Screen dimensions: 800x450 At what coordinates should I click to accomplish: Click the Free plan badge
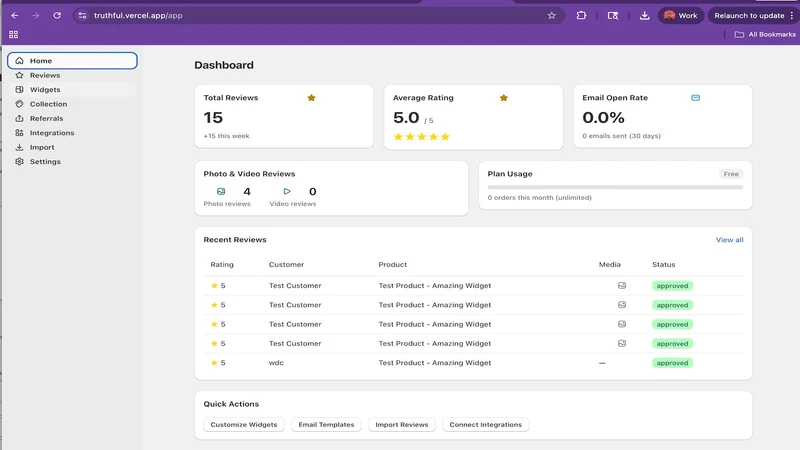pyautogui.click(x=731, y=174)
